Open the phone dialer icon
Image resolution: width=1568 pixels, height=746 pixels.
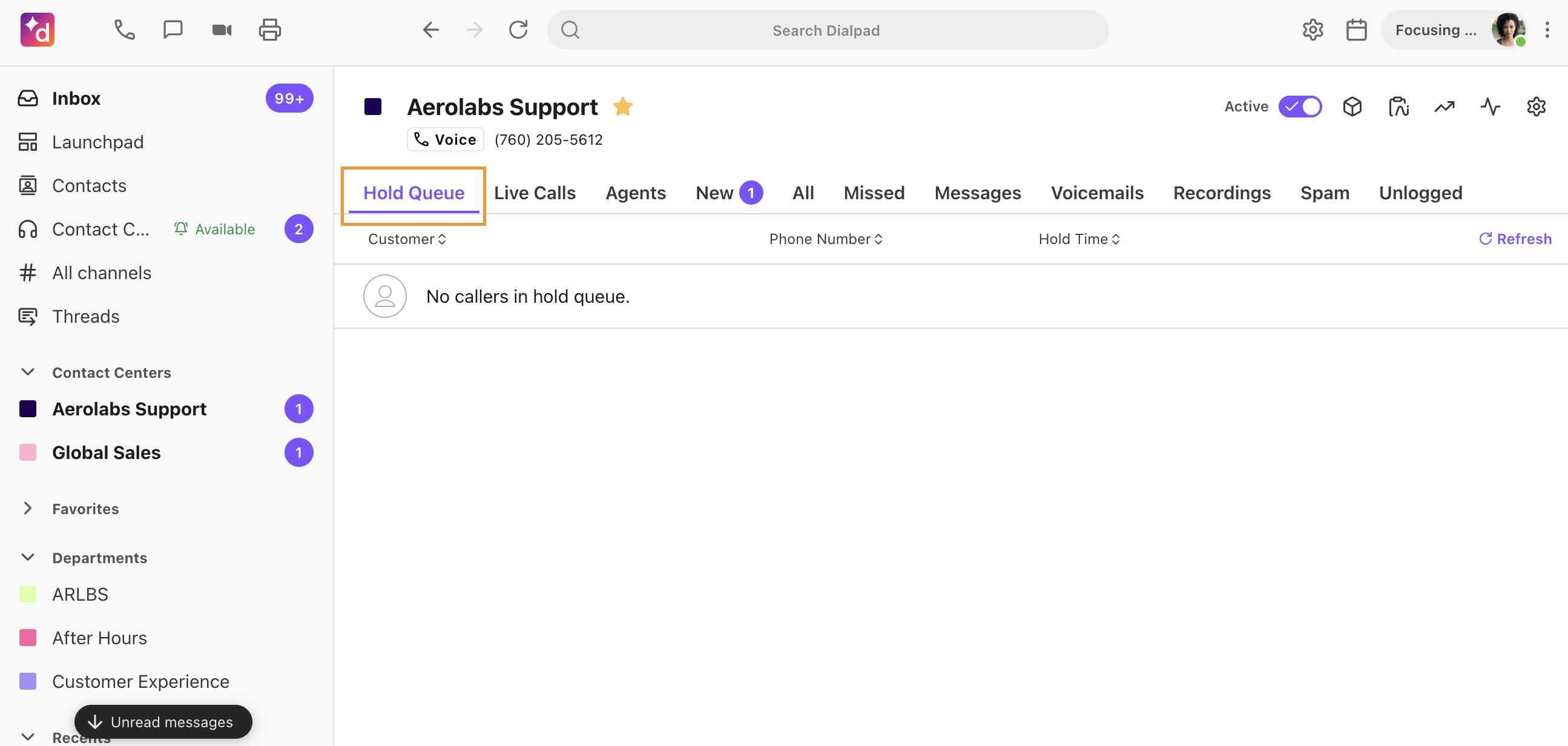coord(124,30)
